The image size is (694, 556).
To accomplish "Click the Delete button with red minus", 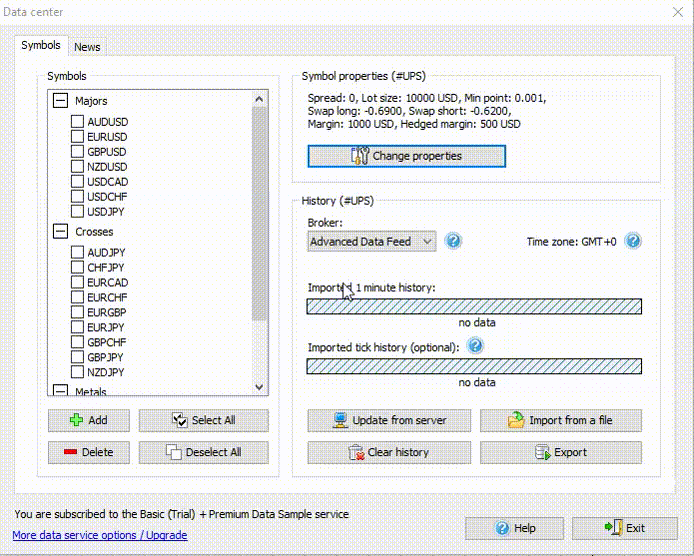I will pyautogui.click(x=89, y=452).
